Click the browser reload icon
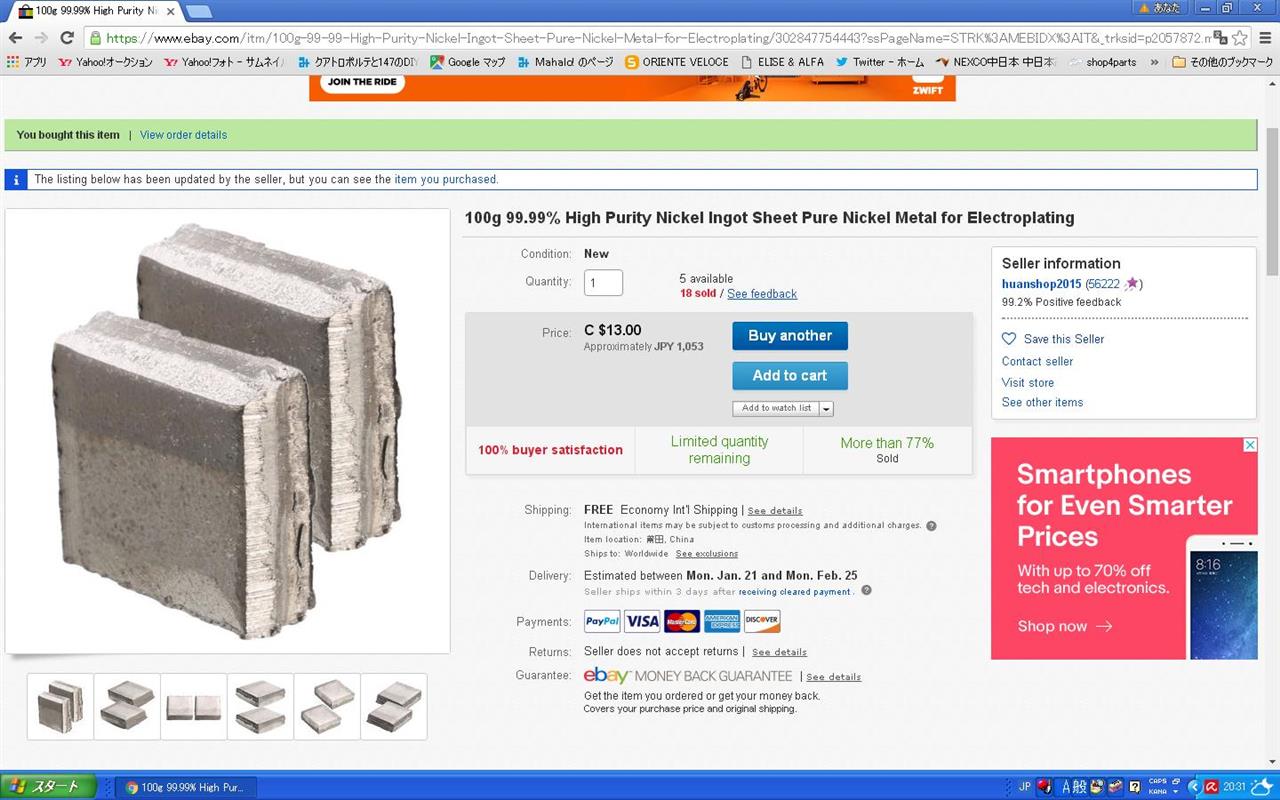1280x800 pixels. [x=67, y=38]
